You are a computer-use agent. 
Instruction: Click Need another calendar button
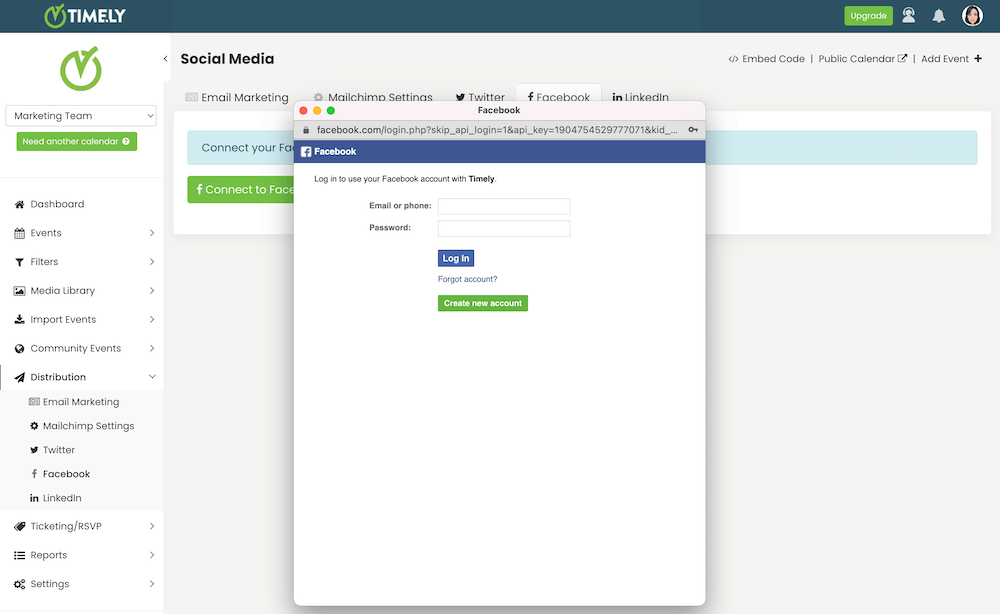77,142
